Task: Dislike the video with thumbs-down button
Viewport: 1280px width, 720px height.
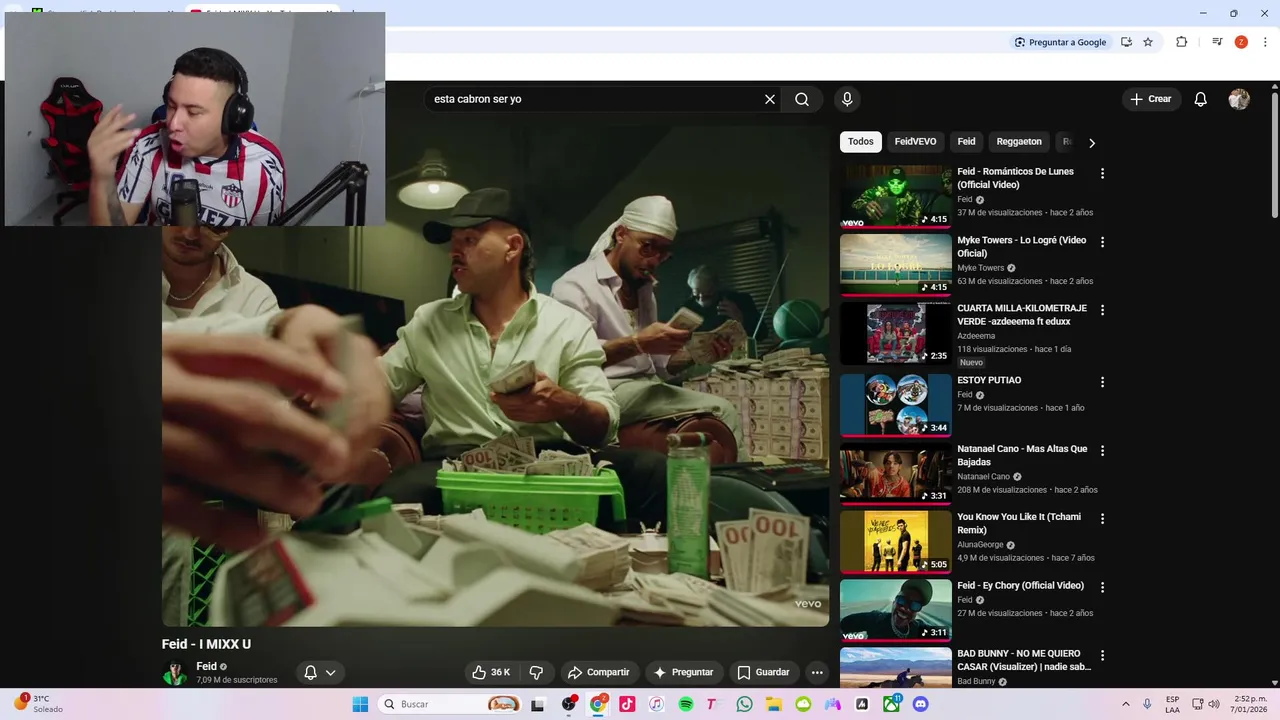Action: (536, 673)
